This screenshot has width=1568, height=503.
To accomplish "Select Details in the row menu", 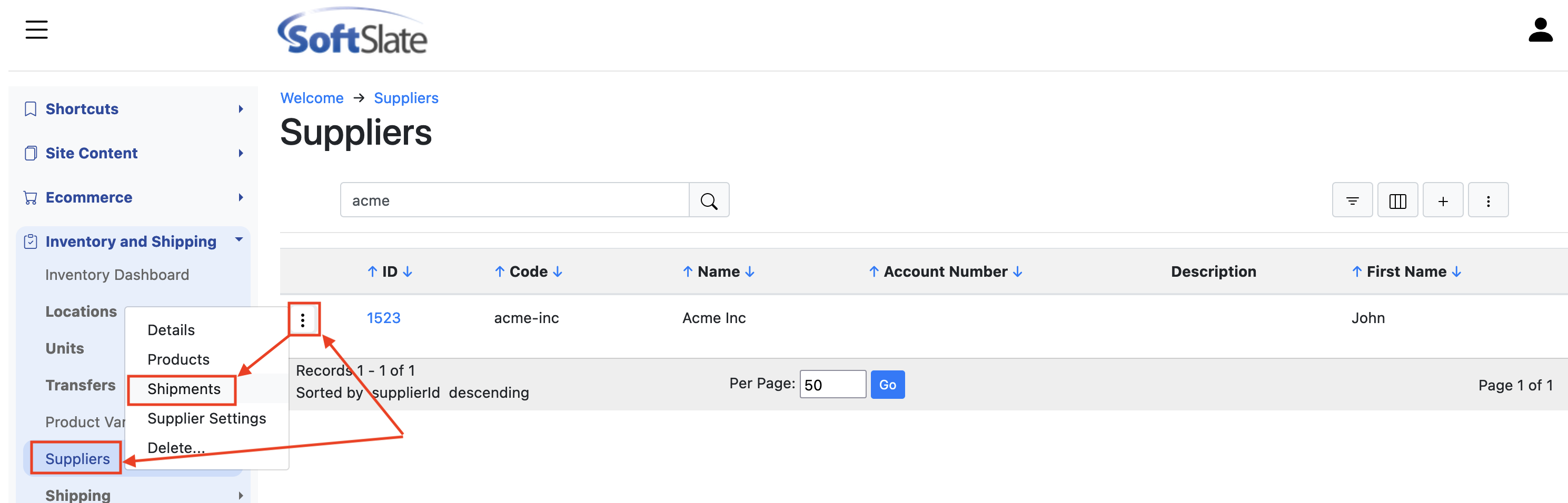I will 171,330.
